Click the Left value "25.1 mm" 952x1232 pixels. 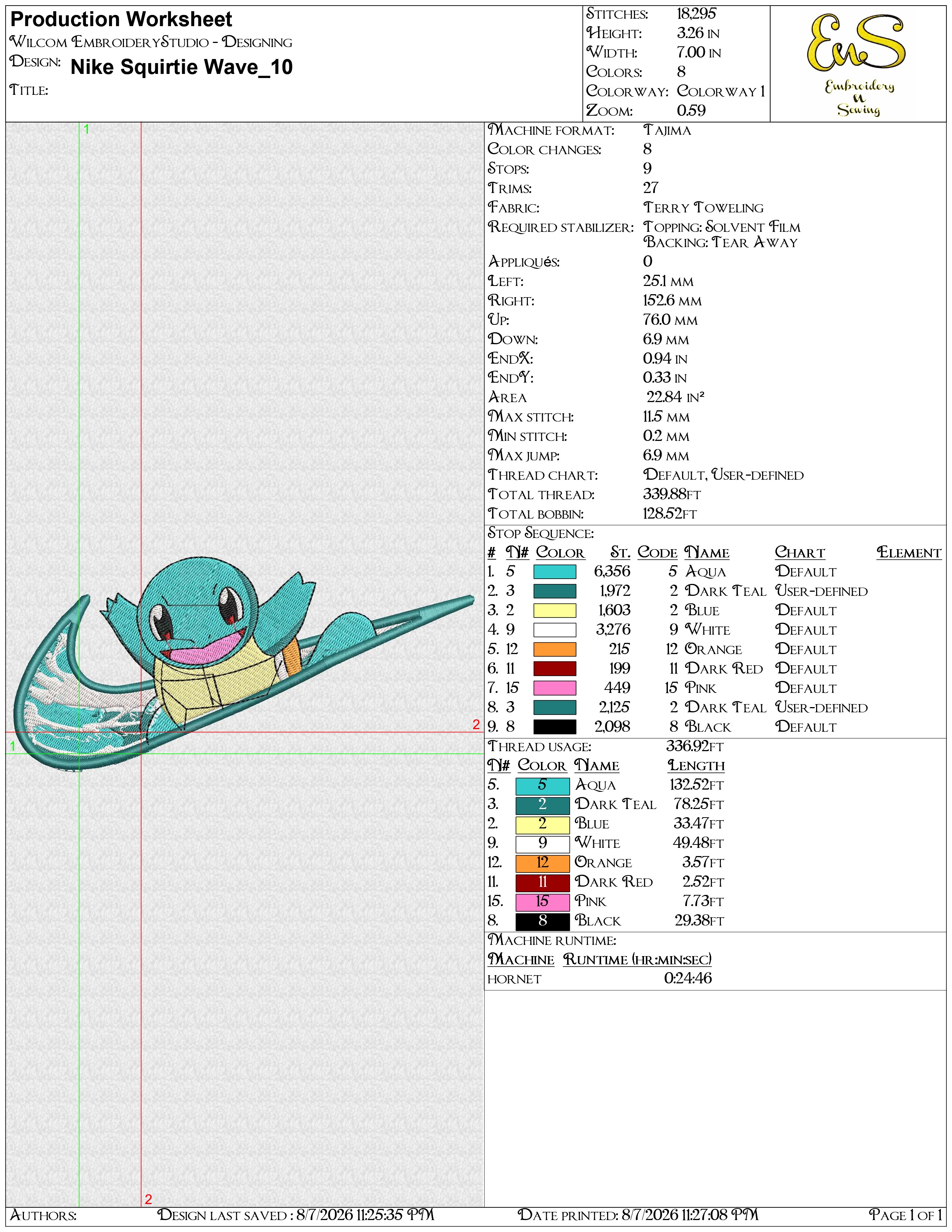[668, 281]
